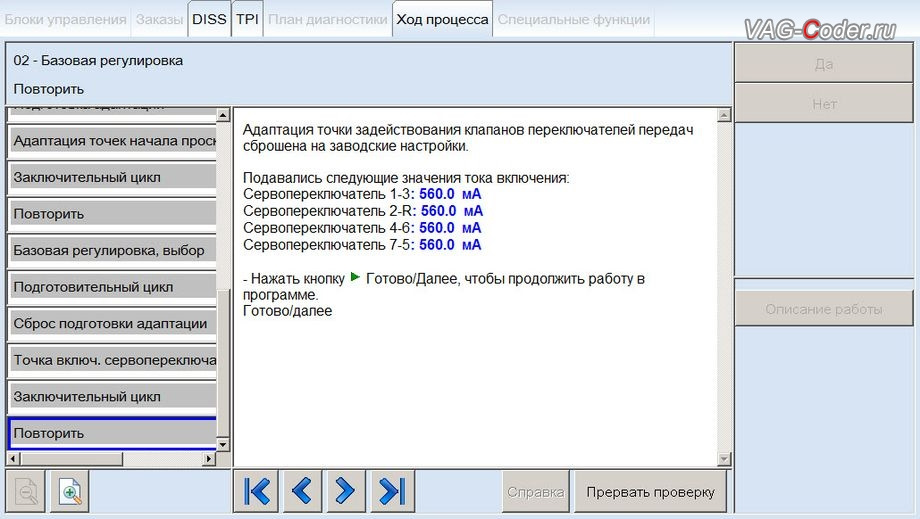Select Подготовительный цикл list entry
The height and width of the screenshot is (519, 920).
[113, 287]
